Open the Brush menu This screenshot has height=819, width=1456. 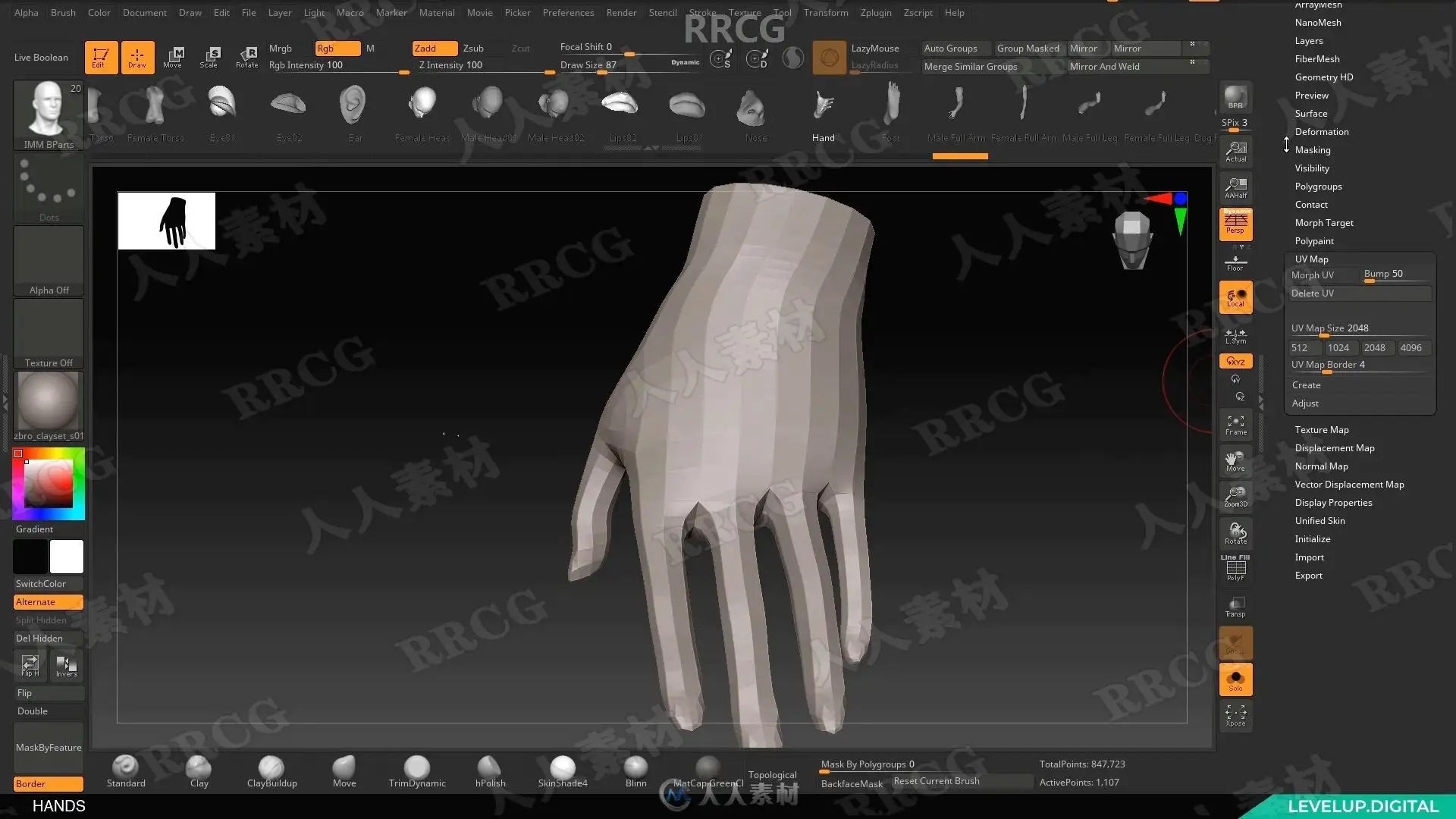63,12
